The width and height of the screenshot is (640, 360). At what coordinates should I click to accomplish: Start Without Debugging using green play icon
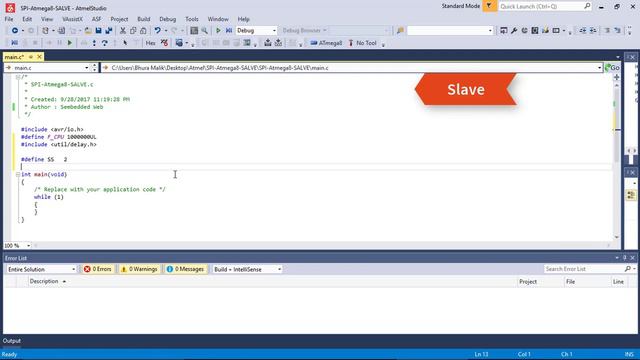(x=218, y=31)
